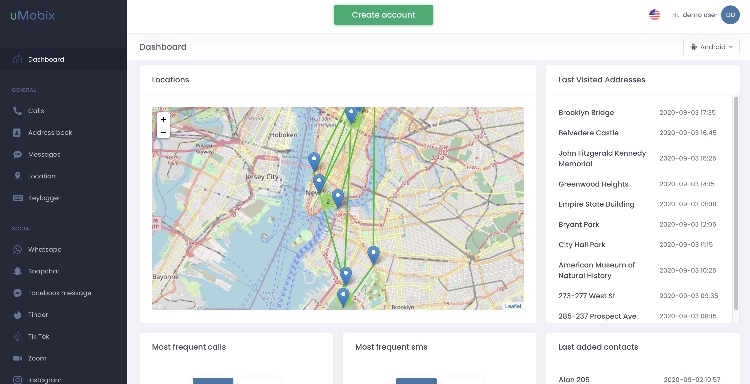Zoom out on the map
The width and height of the screenshot is (750, 384).
[163, 132]
